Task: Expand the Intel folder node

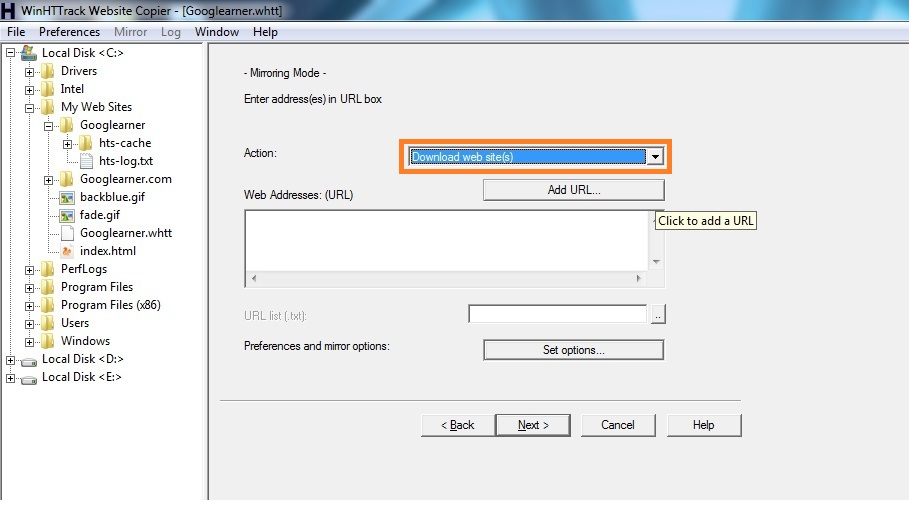Action: (x=30, y=90)
